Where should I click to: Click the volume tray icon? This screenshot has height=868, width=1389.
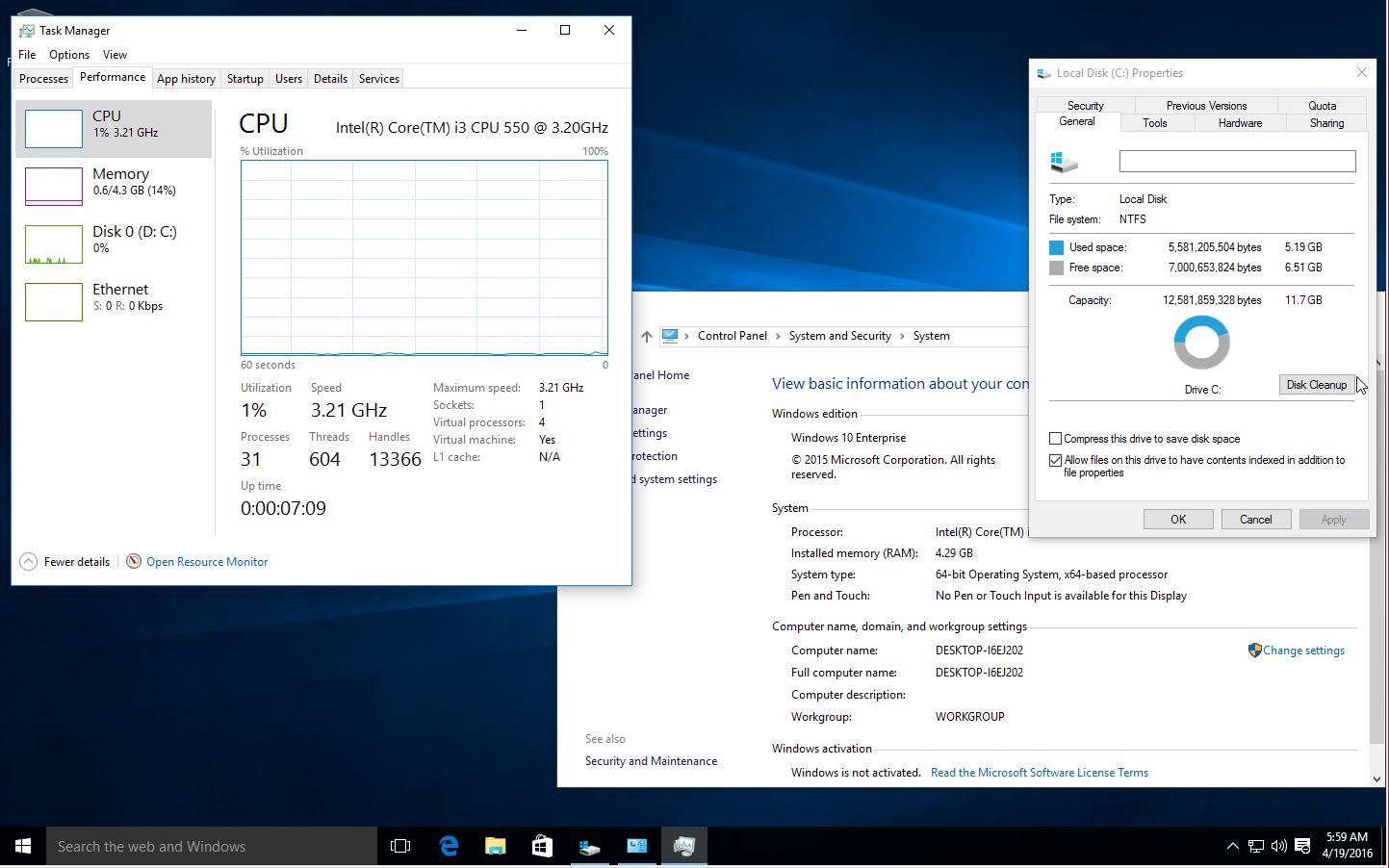(x=1278, y=847)
